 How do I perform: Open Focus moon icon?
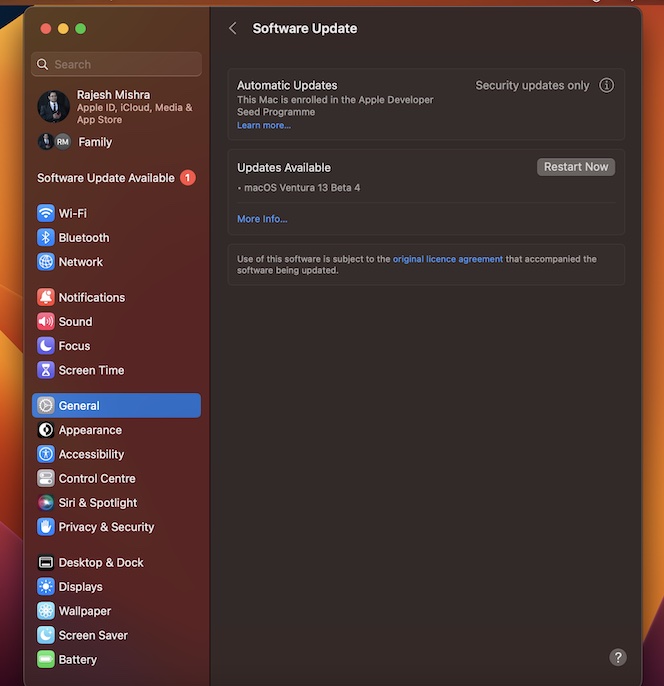[x=45, y=346]
